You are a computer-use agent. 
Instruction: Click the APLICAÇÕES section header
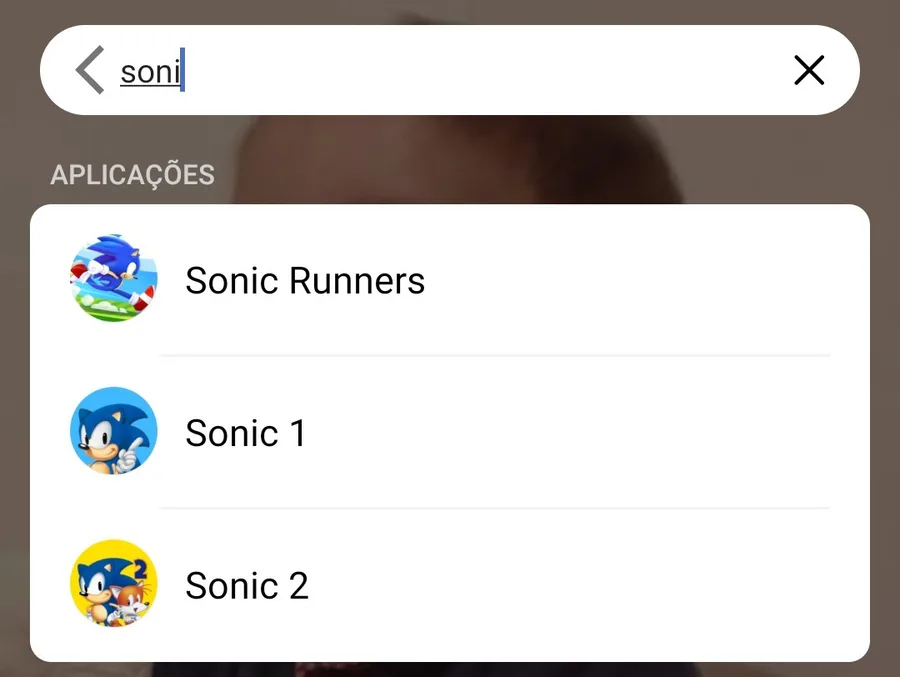click(x=132, y=175)
